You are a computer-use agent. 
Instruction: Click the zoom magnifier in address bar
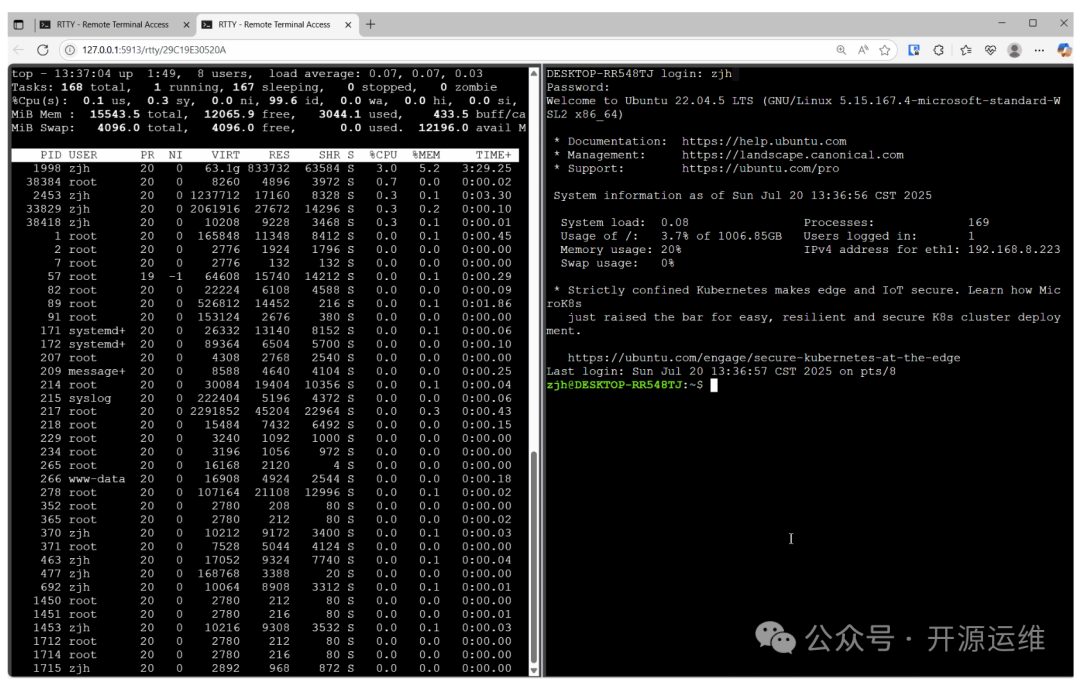coord(842,50)
